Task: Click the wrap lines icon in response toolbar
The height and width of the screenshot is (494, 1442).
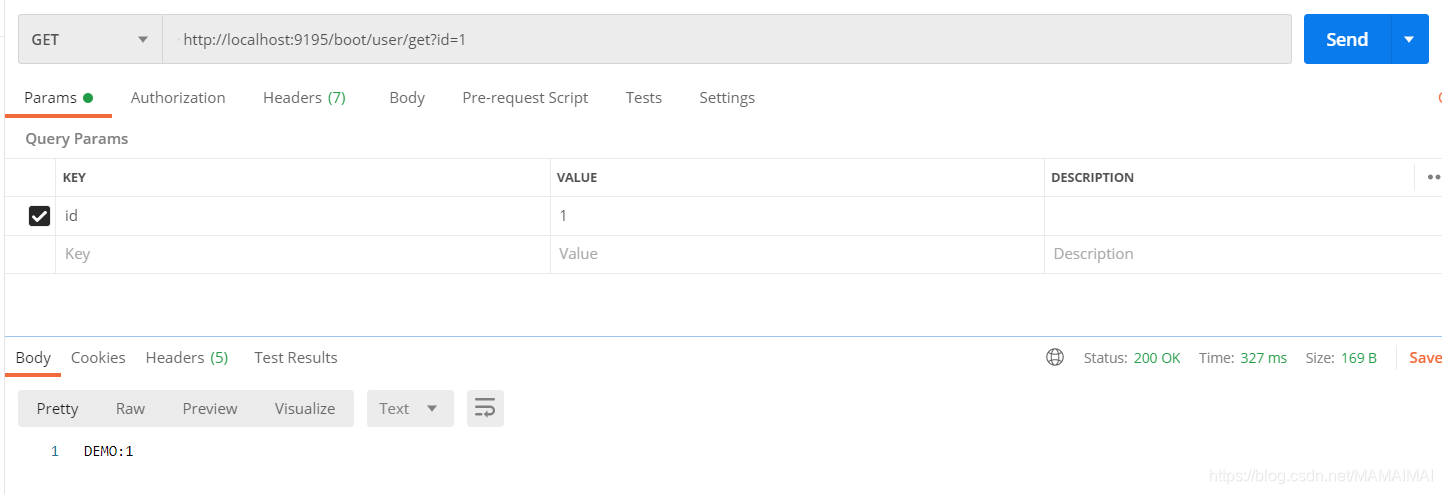Action: pos(485,408)
